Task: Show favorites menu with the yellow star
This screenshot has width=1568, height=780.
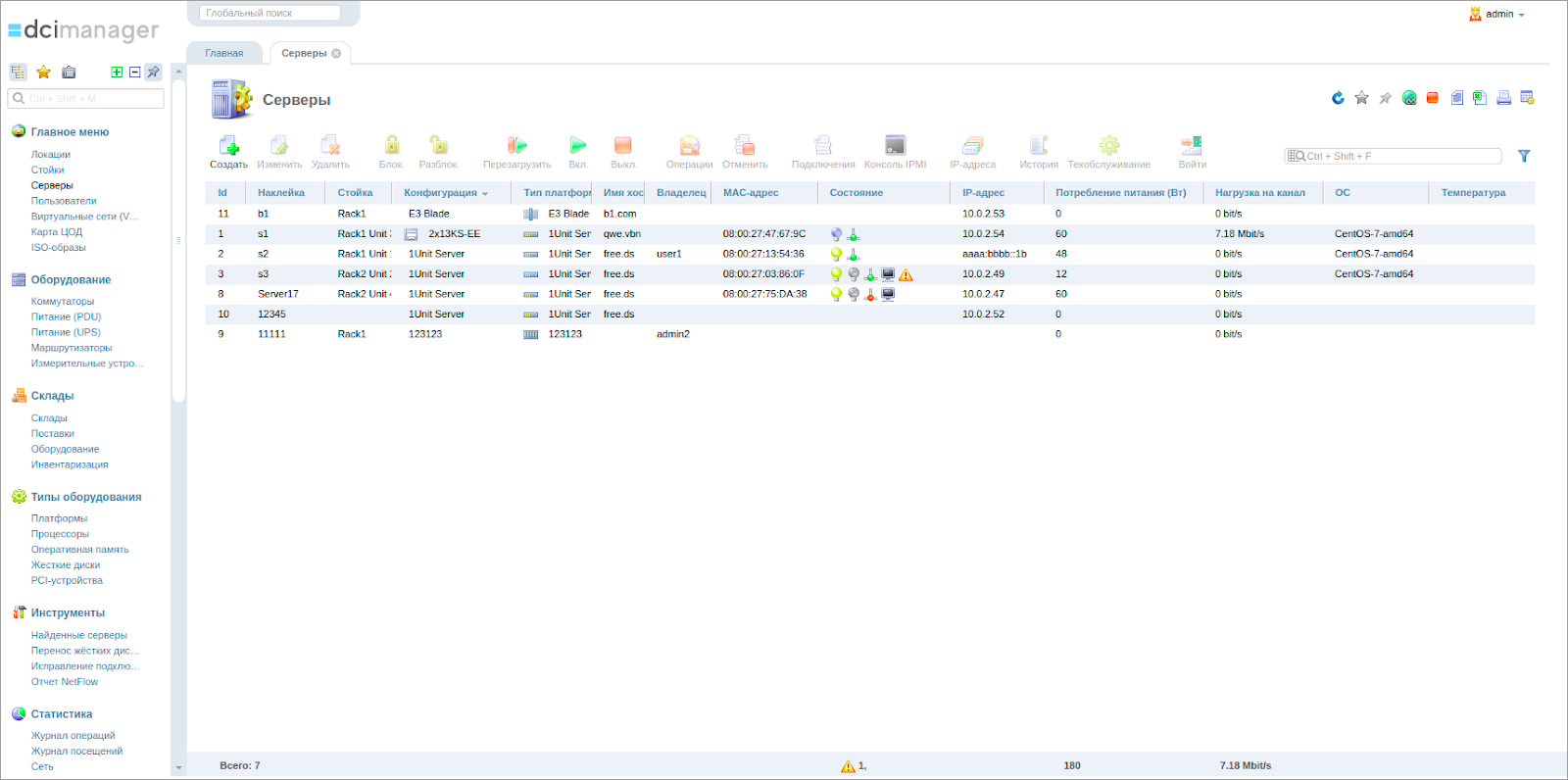Action: [x=43, y=73]
